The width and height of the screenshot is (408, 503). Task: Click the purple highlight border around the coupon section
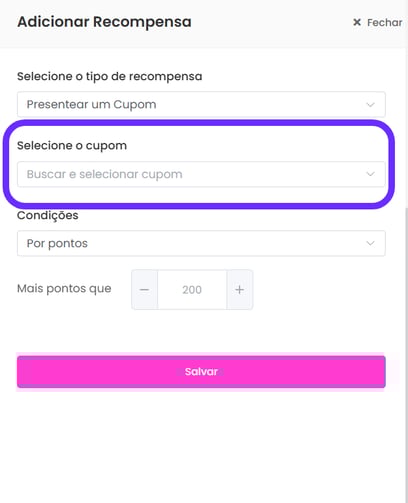click(199, 123)
